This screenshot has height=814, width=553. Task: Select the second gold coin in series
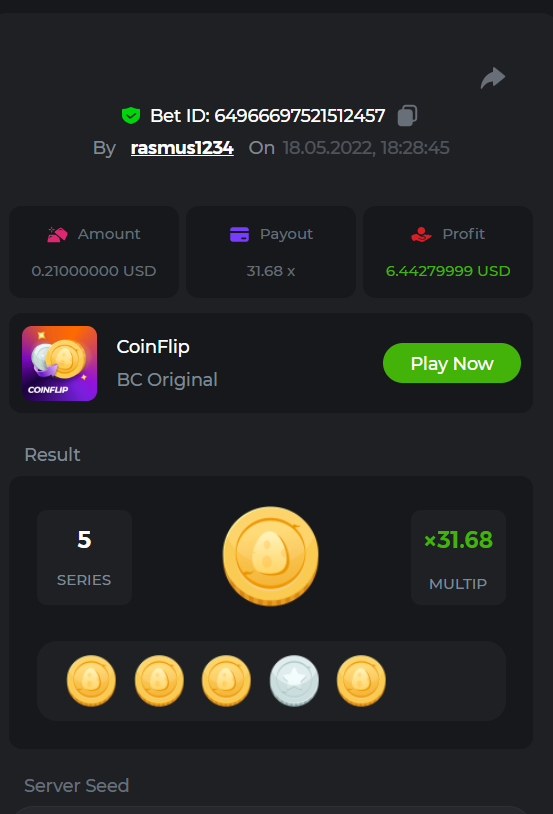coord(159,681)
